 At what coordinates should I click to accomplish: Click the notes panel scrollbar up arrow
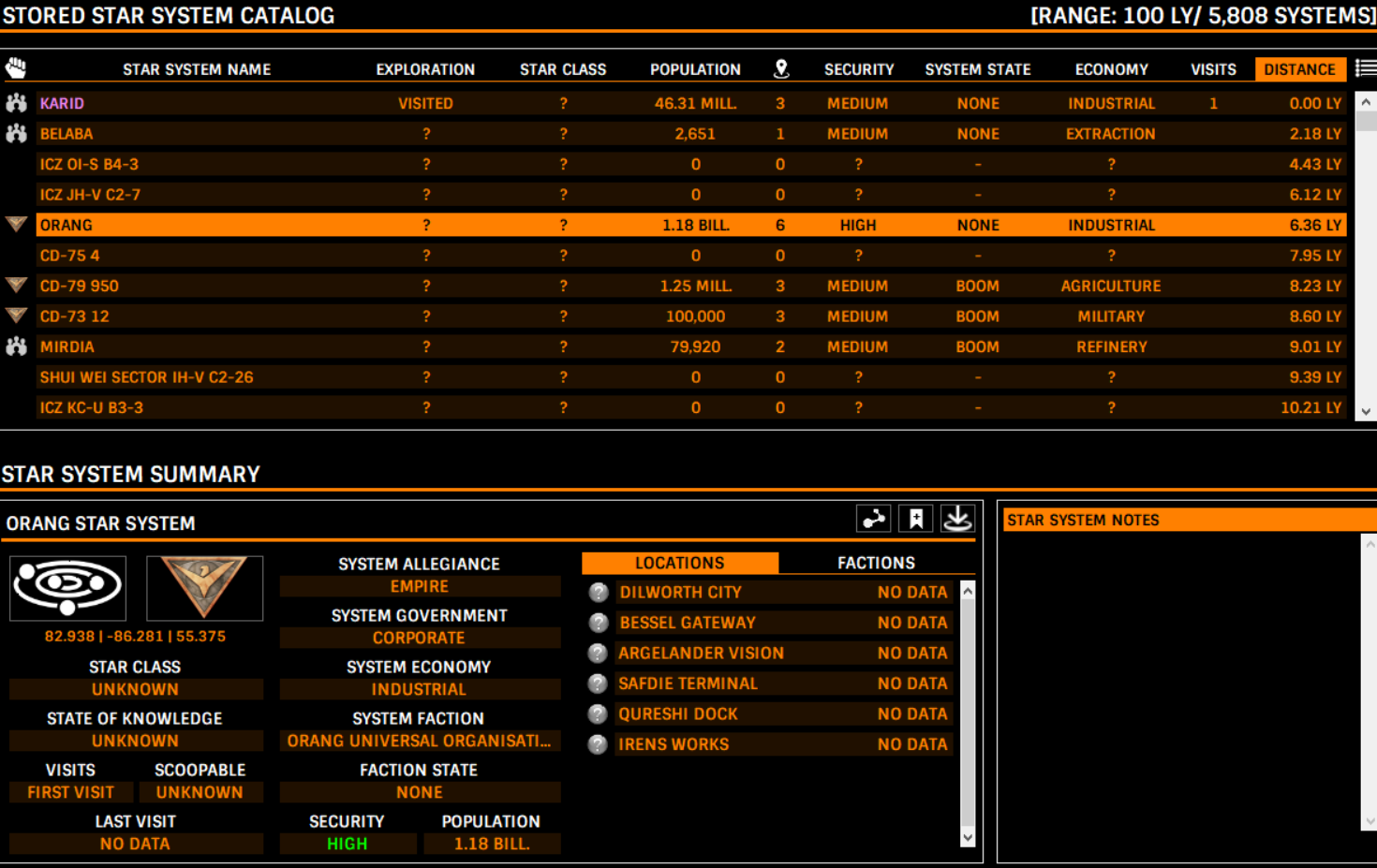point(1370,543)
